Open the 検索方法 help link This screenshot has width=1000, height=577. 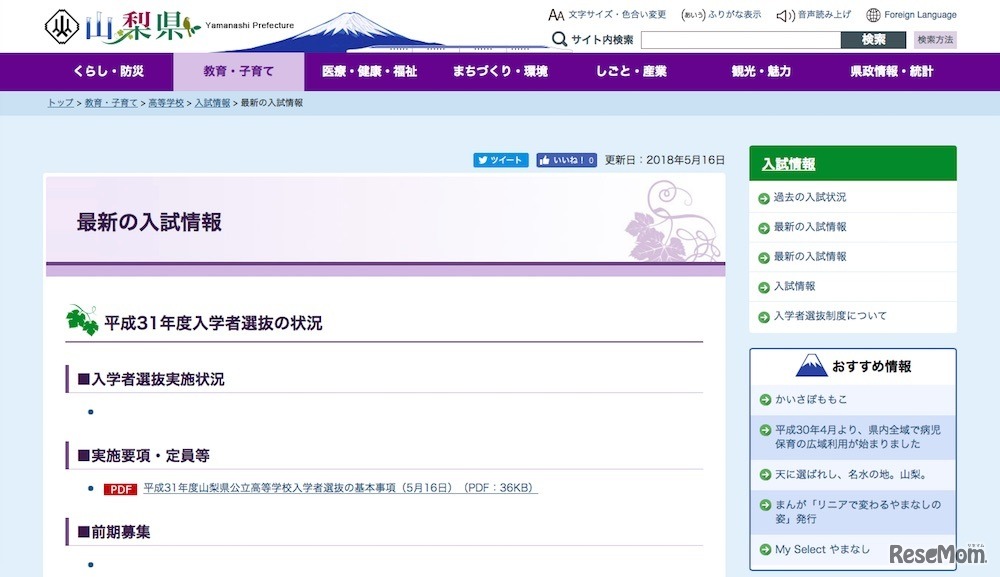pos(935,40)
